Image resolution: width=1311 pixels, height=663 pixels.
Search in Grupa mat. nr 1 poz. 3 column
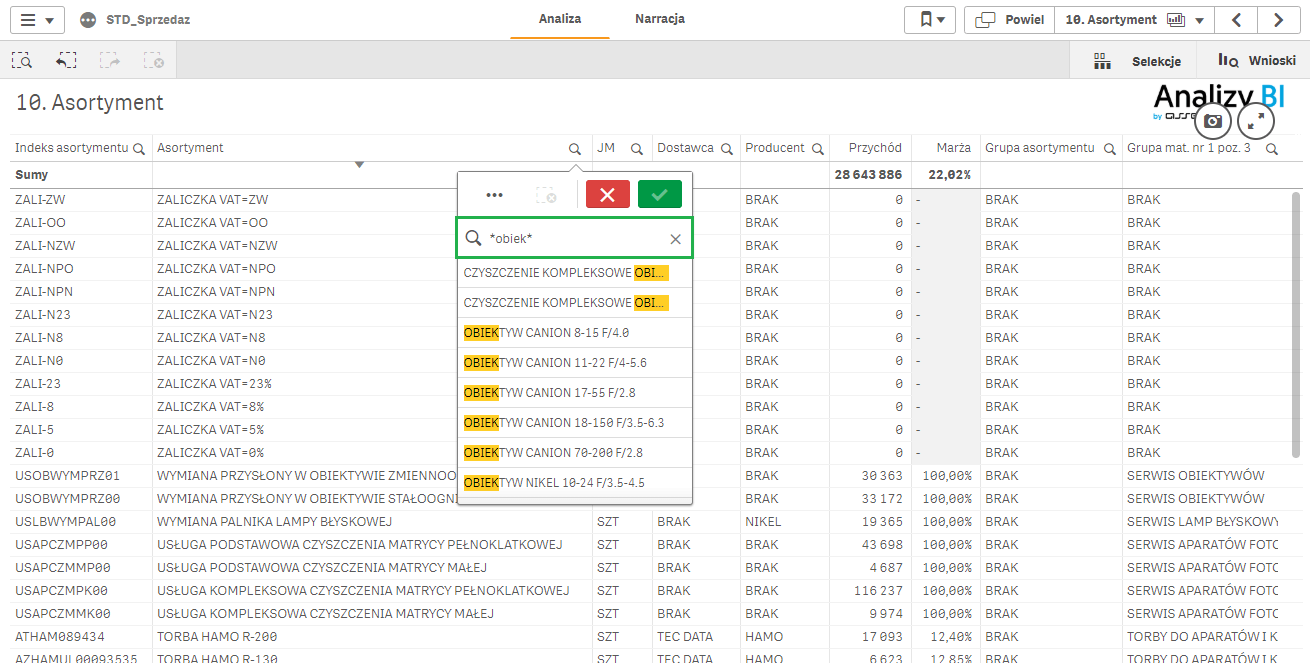[1272, 148]
